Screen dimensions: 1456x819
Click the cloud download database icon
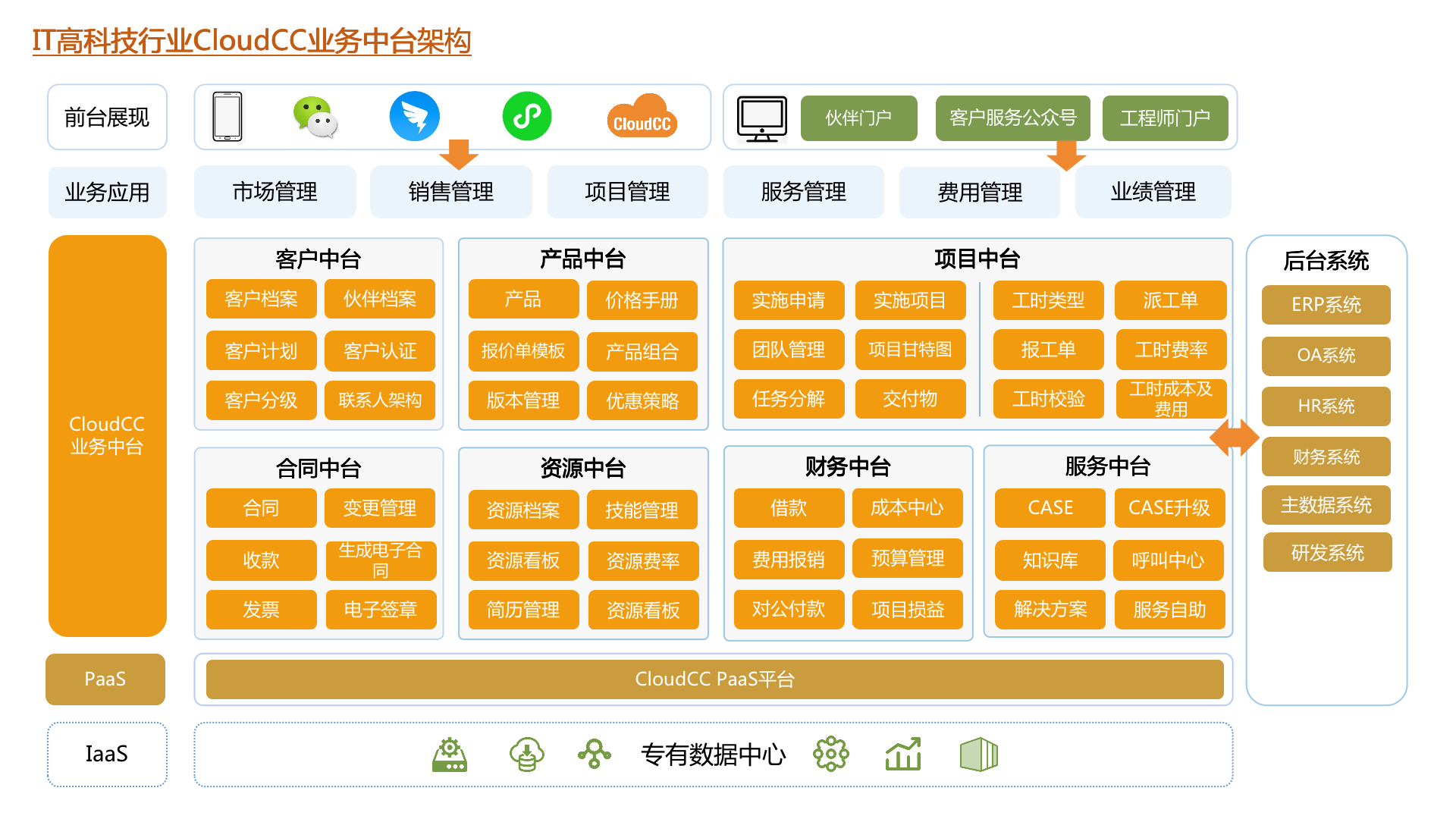526,755
